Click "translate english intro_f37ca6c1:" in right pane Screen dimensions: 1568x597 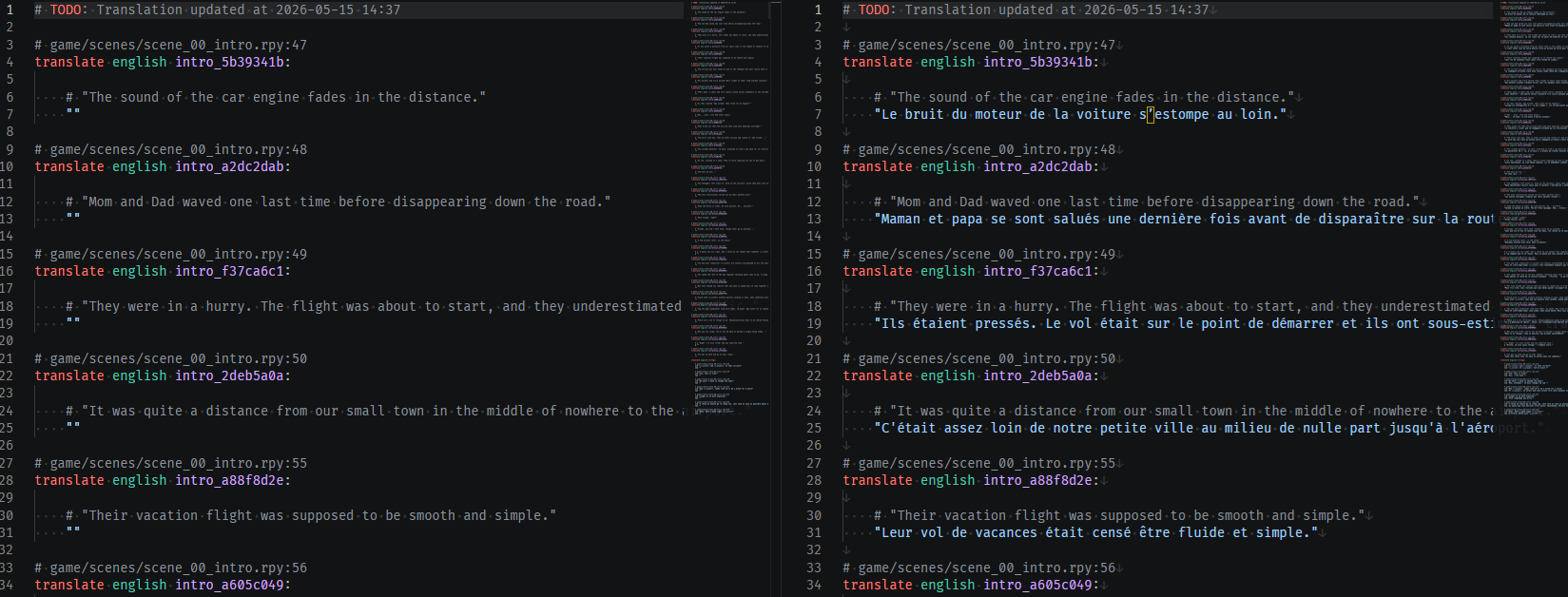pyautogui.click(x=971, y=271)
